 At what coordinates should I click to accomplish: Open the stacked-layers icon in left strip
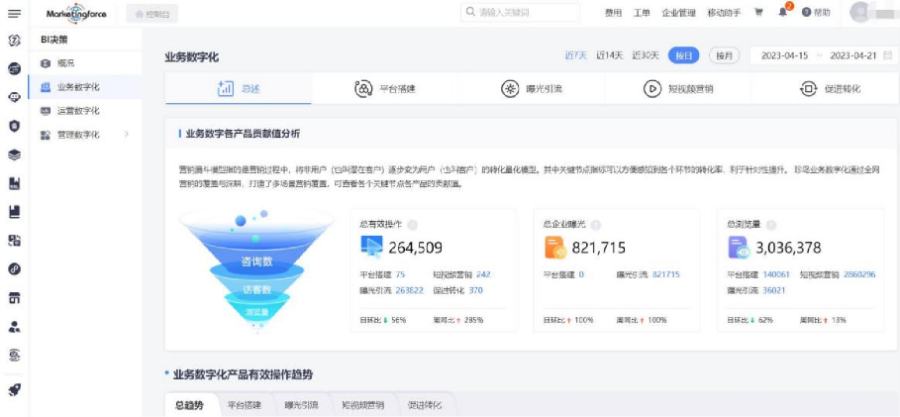[15, 154]
